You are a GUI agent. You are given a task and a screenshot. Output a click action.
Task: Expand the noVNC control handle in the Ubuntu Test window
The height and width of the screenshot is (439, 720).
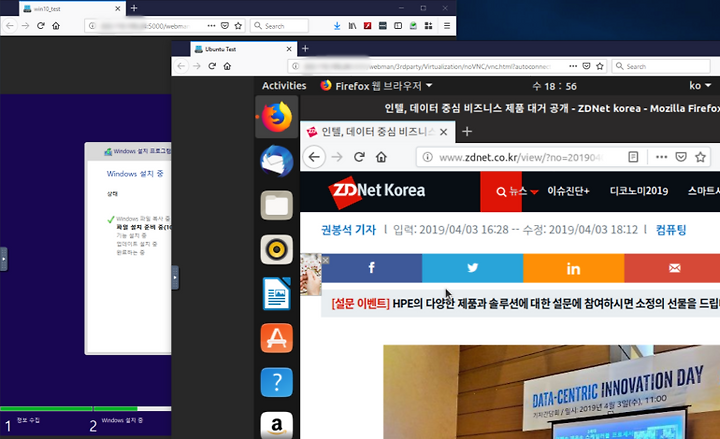click(x=175, y=277)
